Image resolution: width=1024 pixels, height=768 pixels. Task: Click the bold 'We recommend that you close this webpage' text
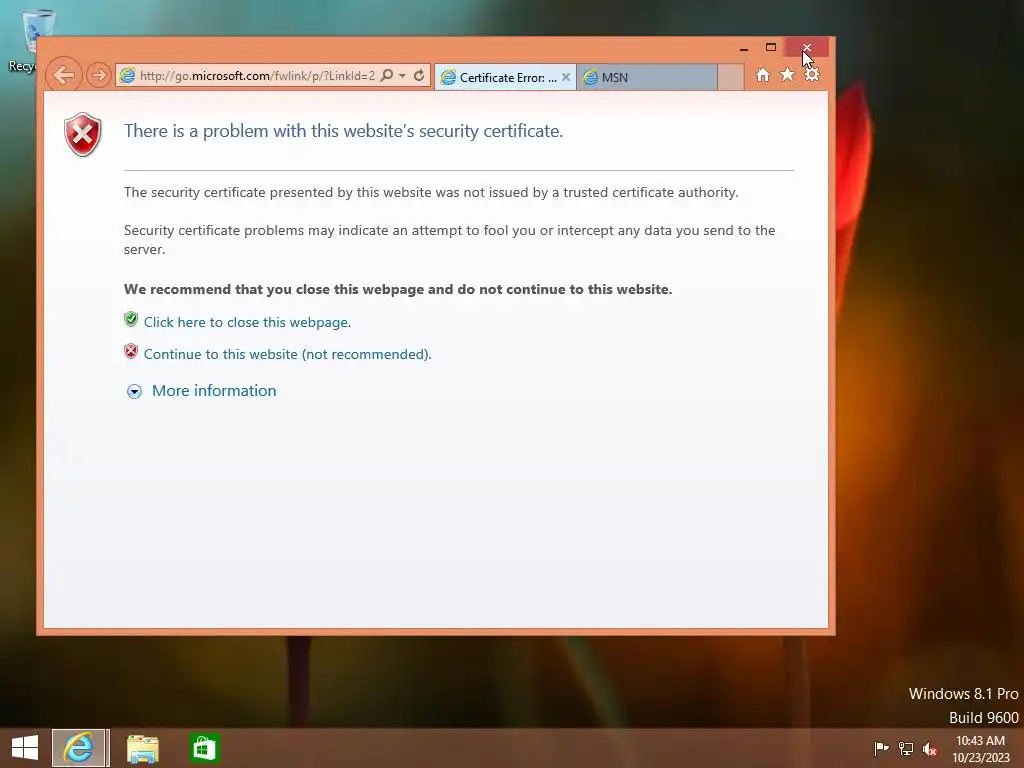pos(398,289)
